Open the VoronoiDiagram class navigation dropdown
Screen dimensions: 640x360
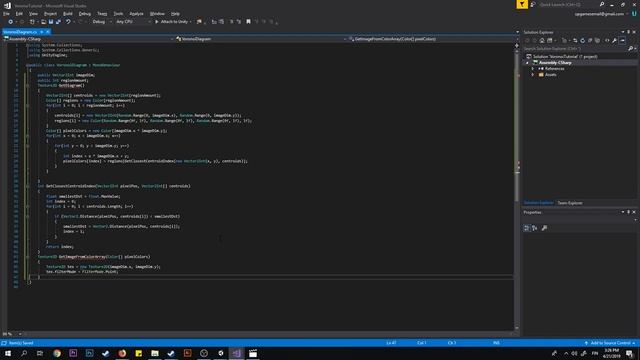tap(261, 39)
